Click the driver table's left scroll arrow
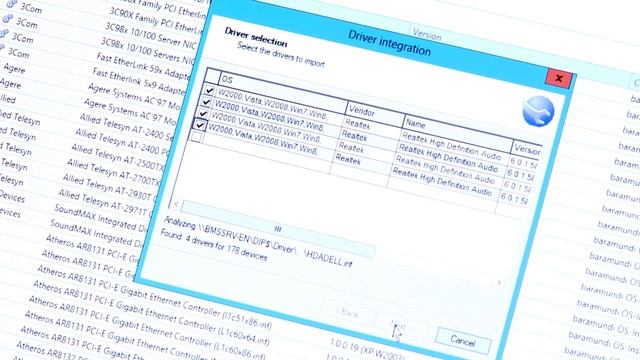This screenshot has width=640, height=360. click(176, 204)
